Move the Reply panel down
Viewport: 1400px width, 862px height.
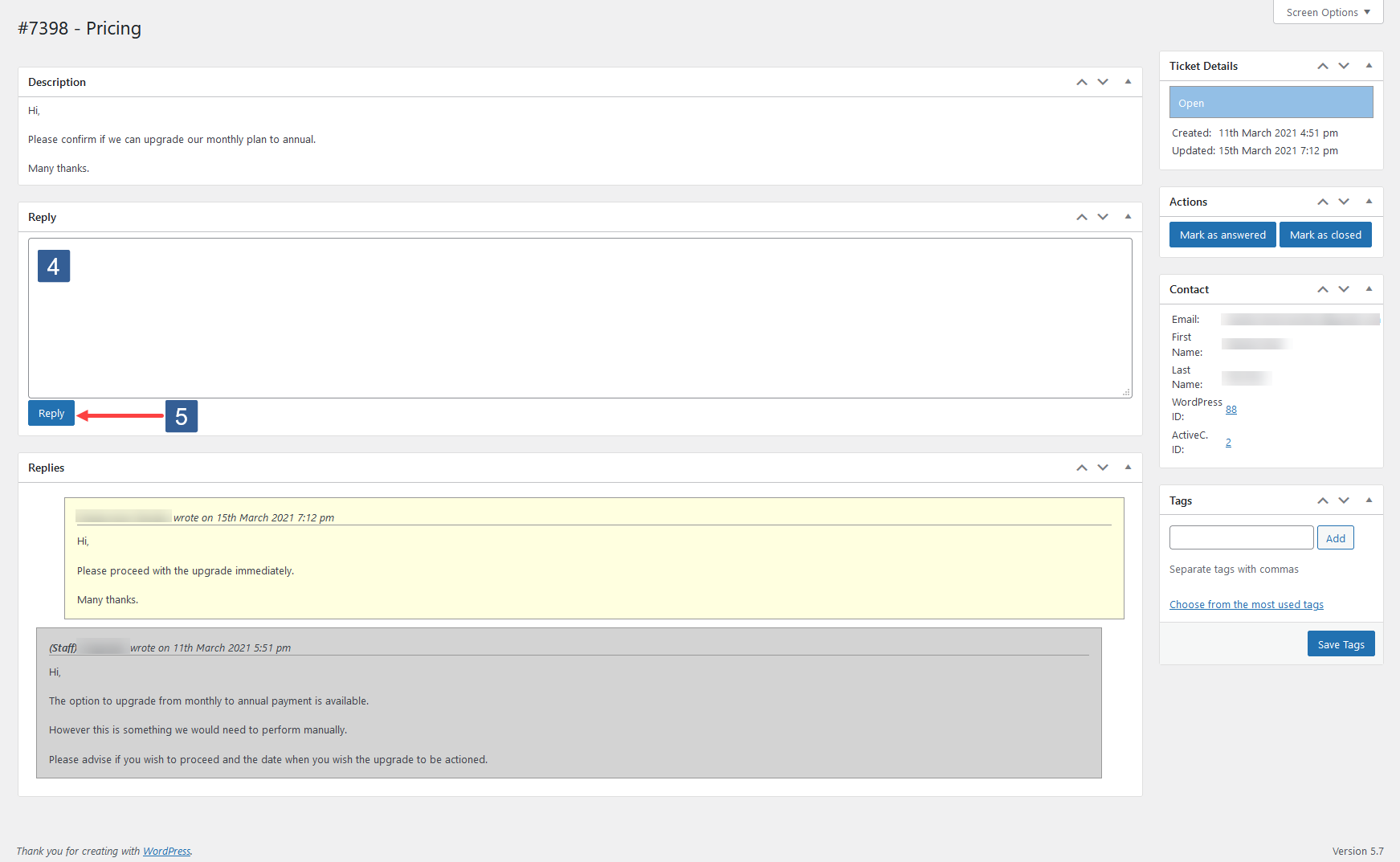pos(1103,216)
